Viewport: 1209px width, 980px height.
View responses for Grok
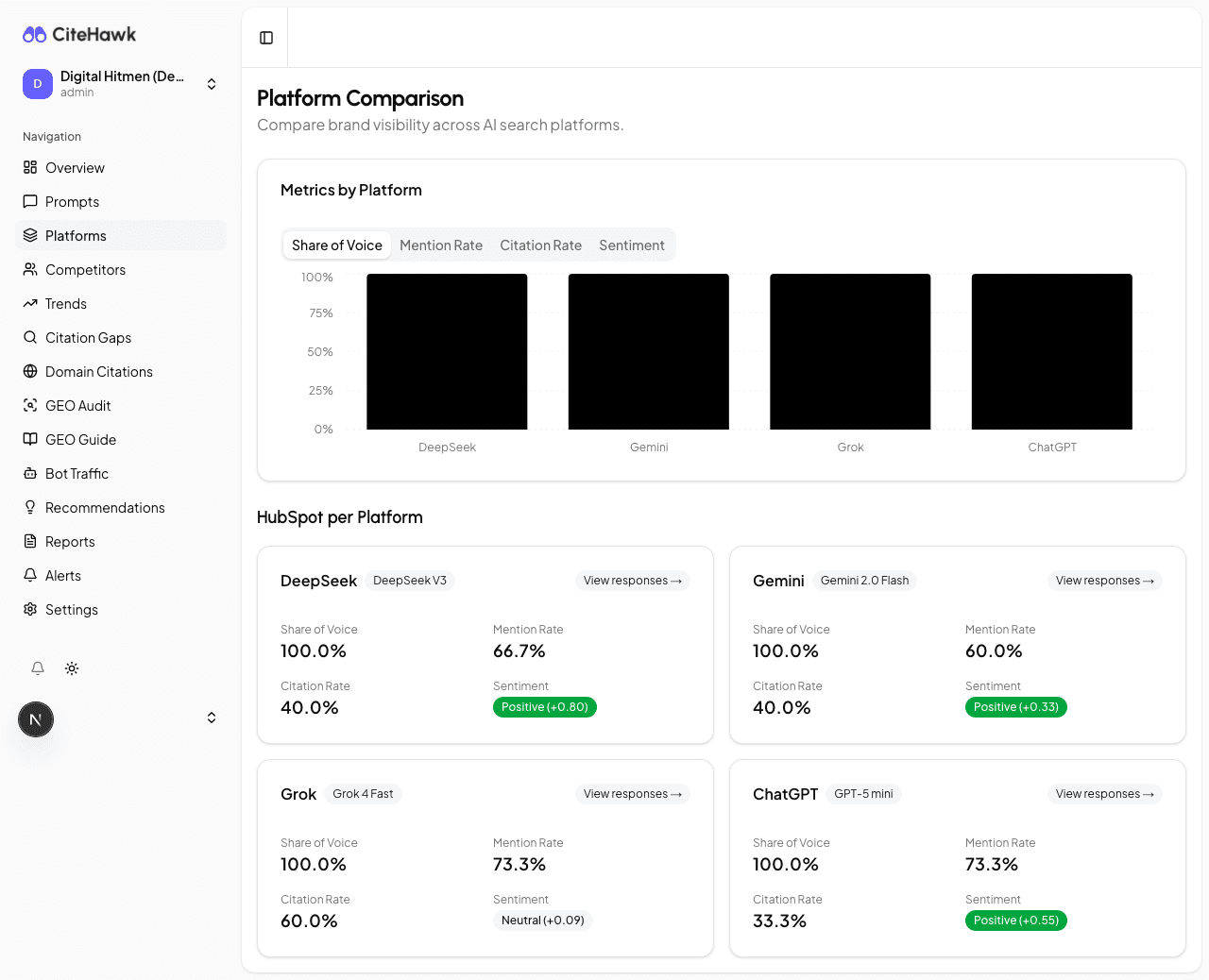[x=632, y=794]
